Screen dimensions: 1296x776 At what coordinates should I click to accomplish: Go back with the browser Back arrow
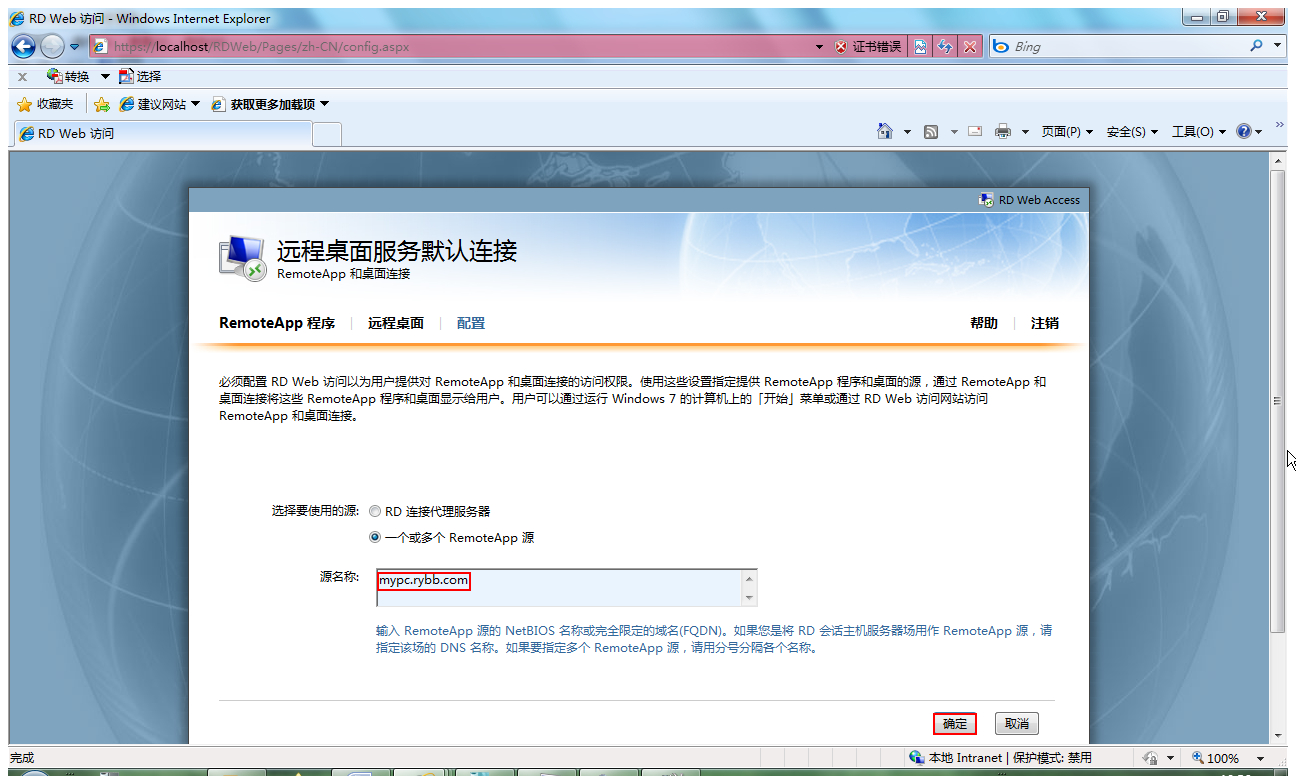click(x=23, y=47)
